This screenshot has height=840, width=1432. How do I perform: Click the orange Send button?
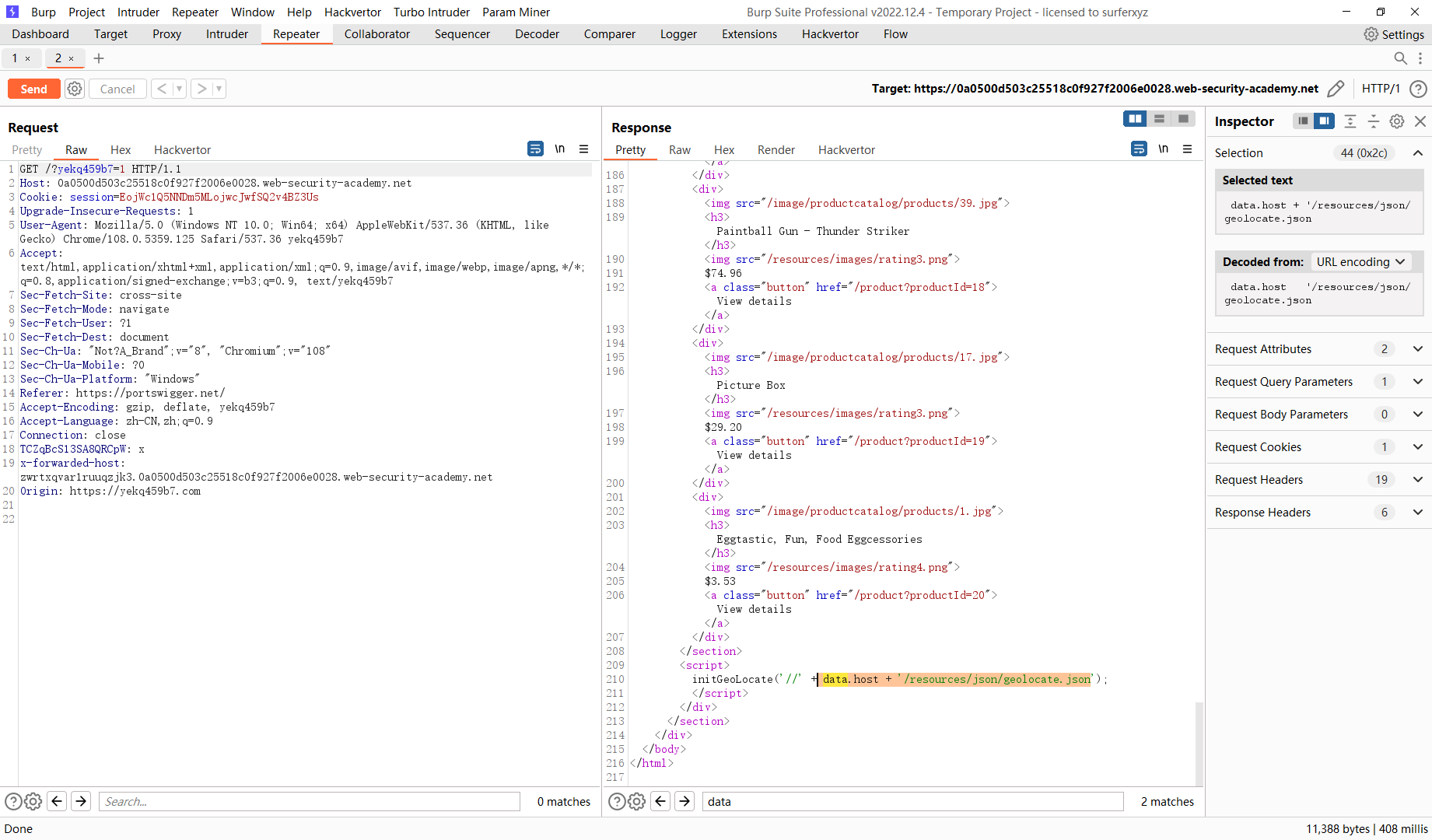[x=33, y=89]
